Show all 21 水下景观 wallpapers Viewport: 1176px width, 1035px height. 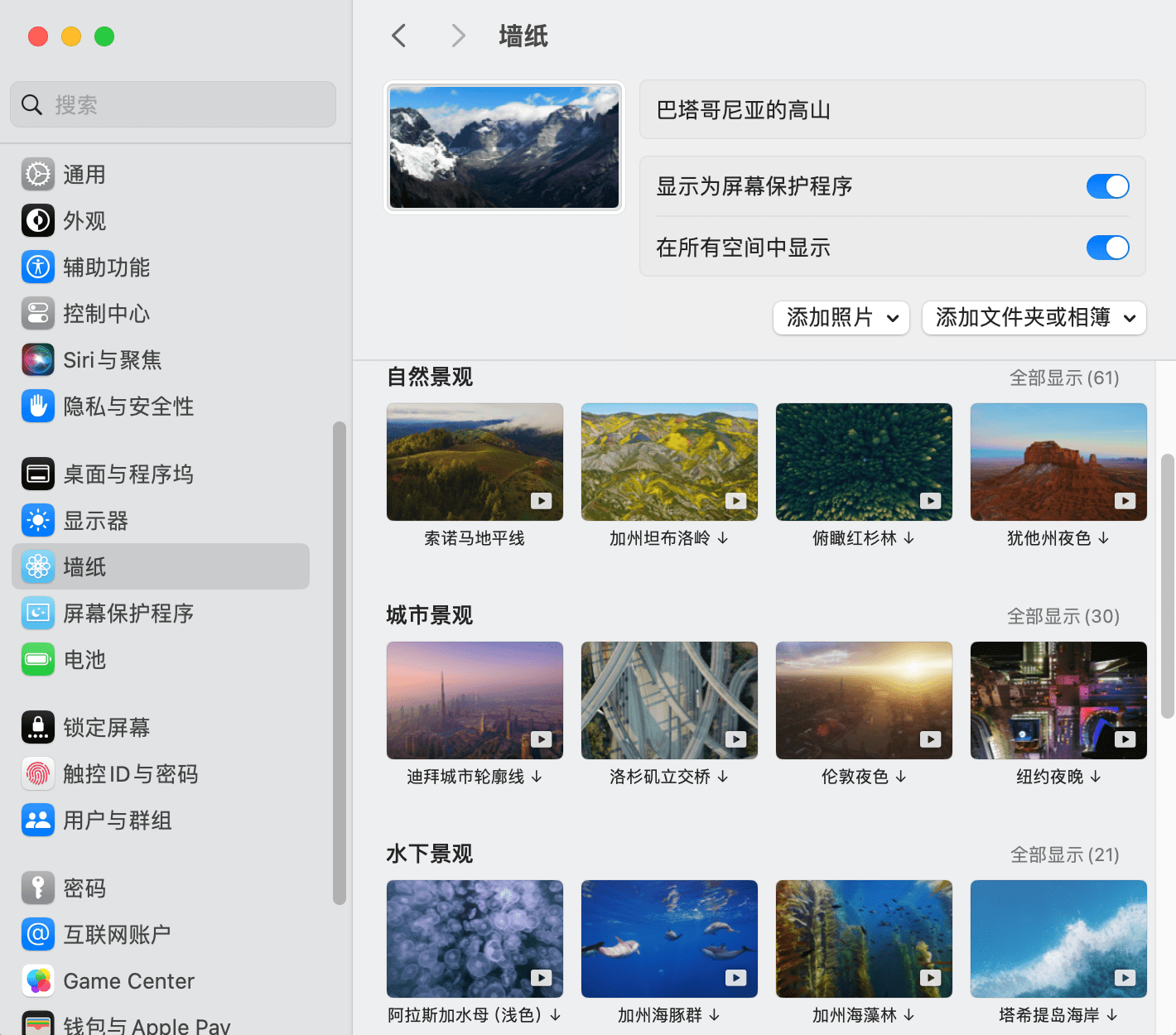(1065, 855)
